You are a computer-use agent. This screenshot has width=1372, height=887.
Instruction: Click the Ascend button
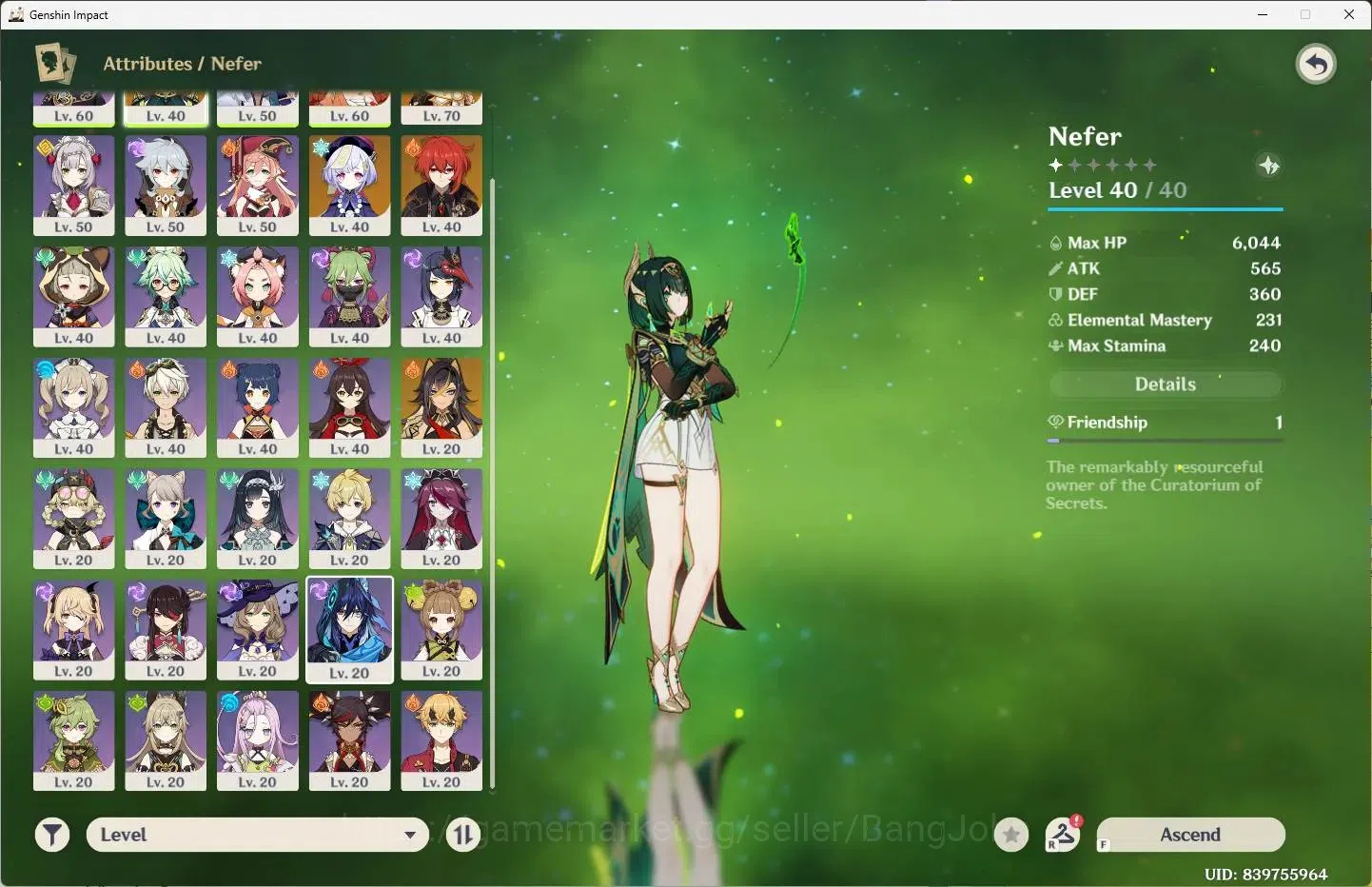[1190, 835]
